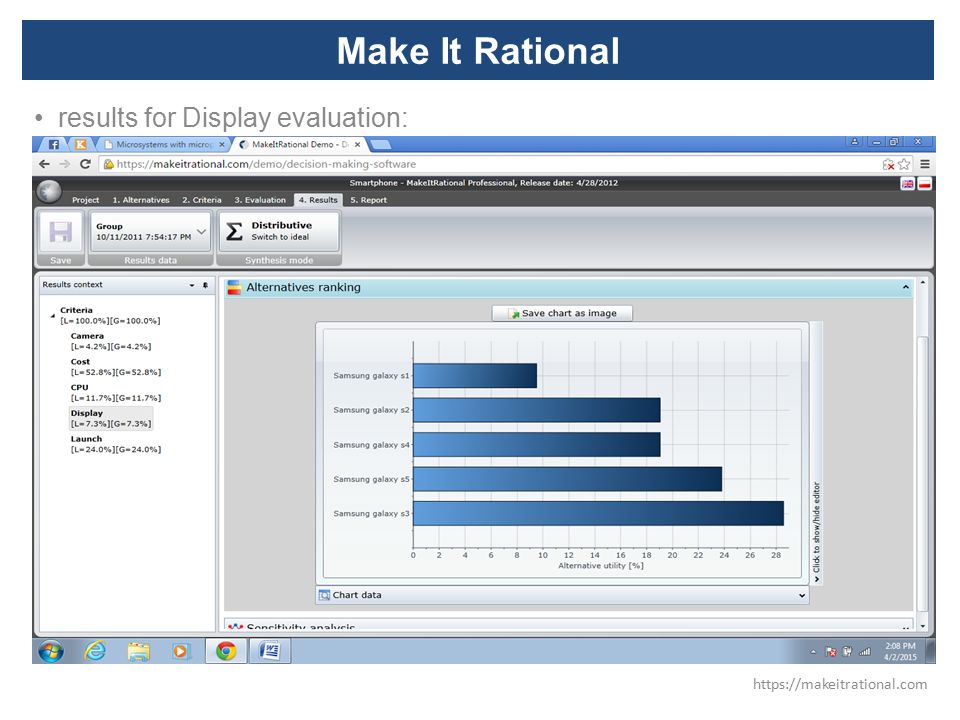960x720 pixels.
Task: Click the MakeItRational globe logo button
Action: [49, 192]
